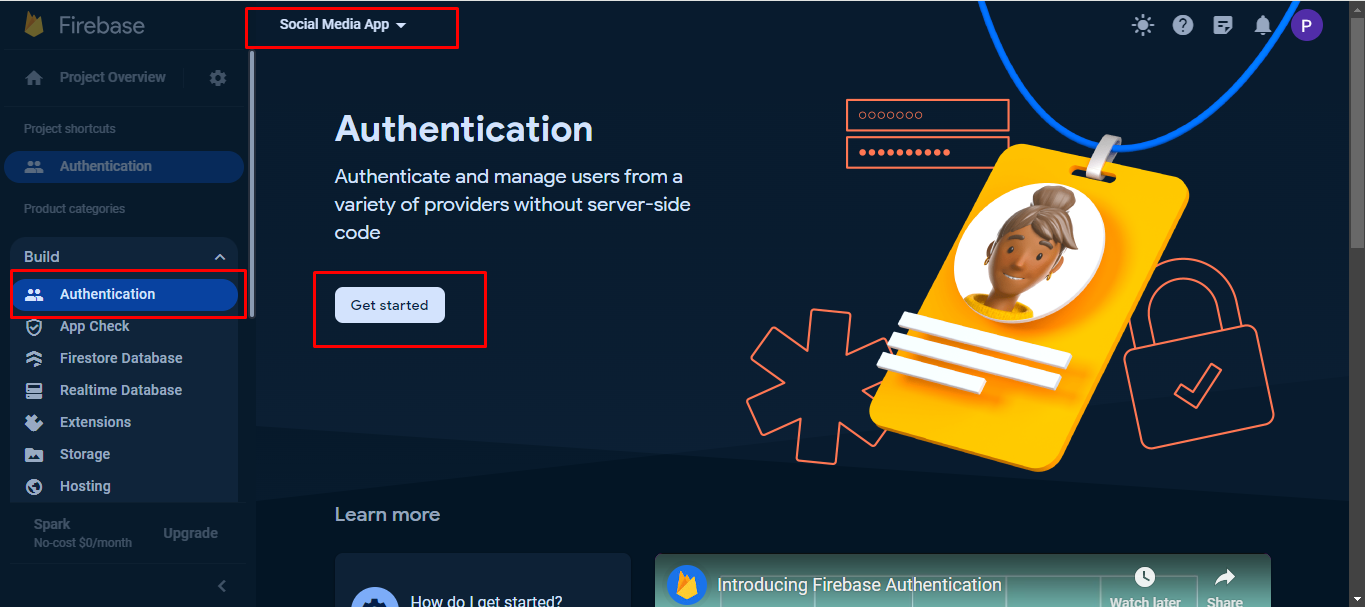Screen dimensions: 1365x607
Task: Click the Introducing Firebase Authentication video thumbnail
Action: pos(900,585)
